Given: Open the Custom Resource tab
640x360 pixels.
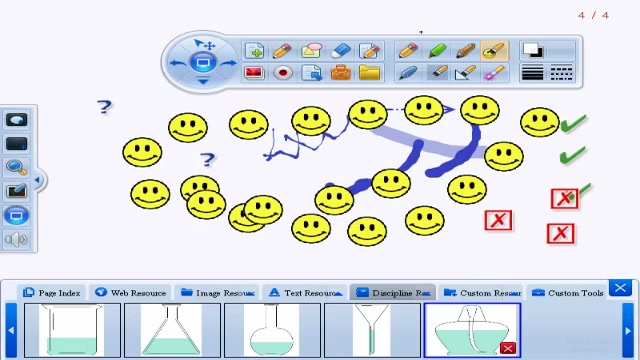Looking at the screenshot, I should (482, 293).
